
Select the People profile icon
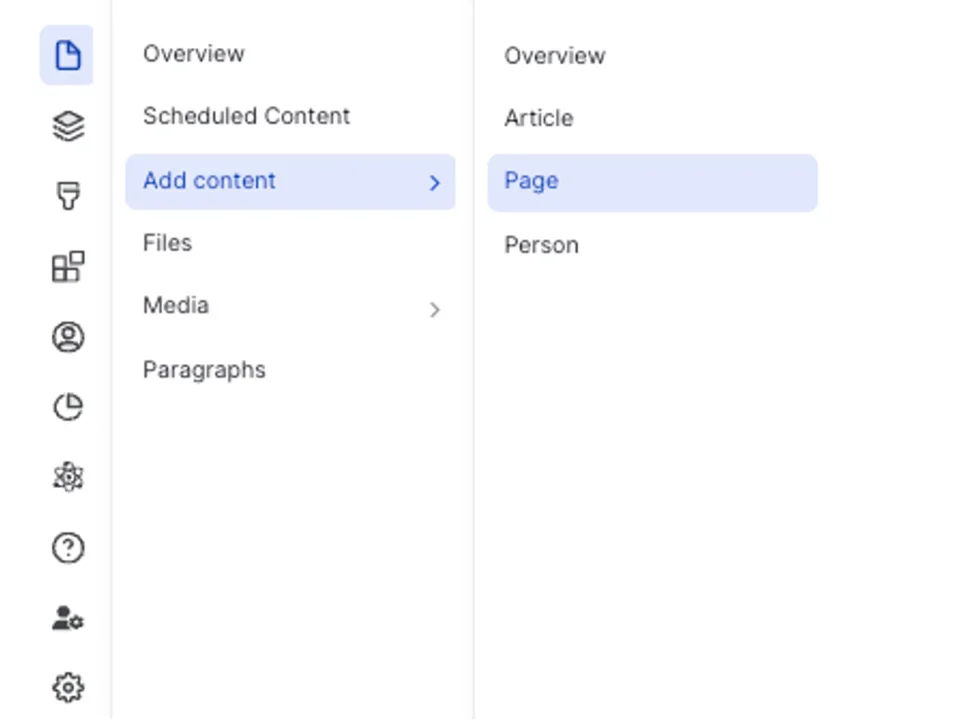pos(67,337)
